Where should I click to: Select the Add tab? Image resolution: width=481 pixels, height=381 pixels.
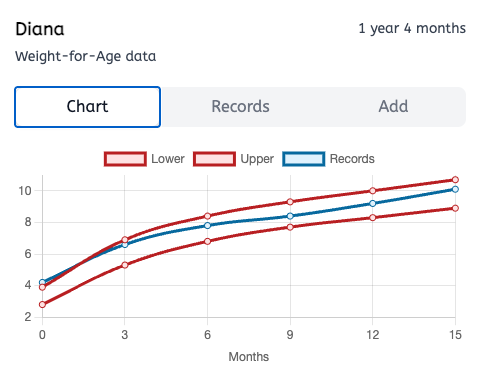click(x=393, y=107)
